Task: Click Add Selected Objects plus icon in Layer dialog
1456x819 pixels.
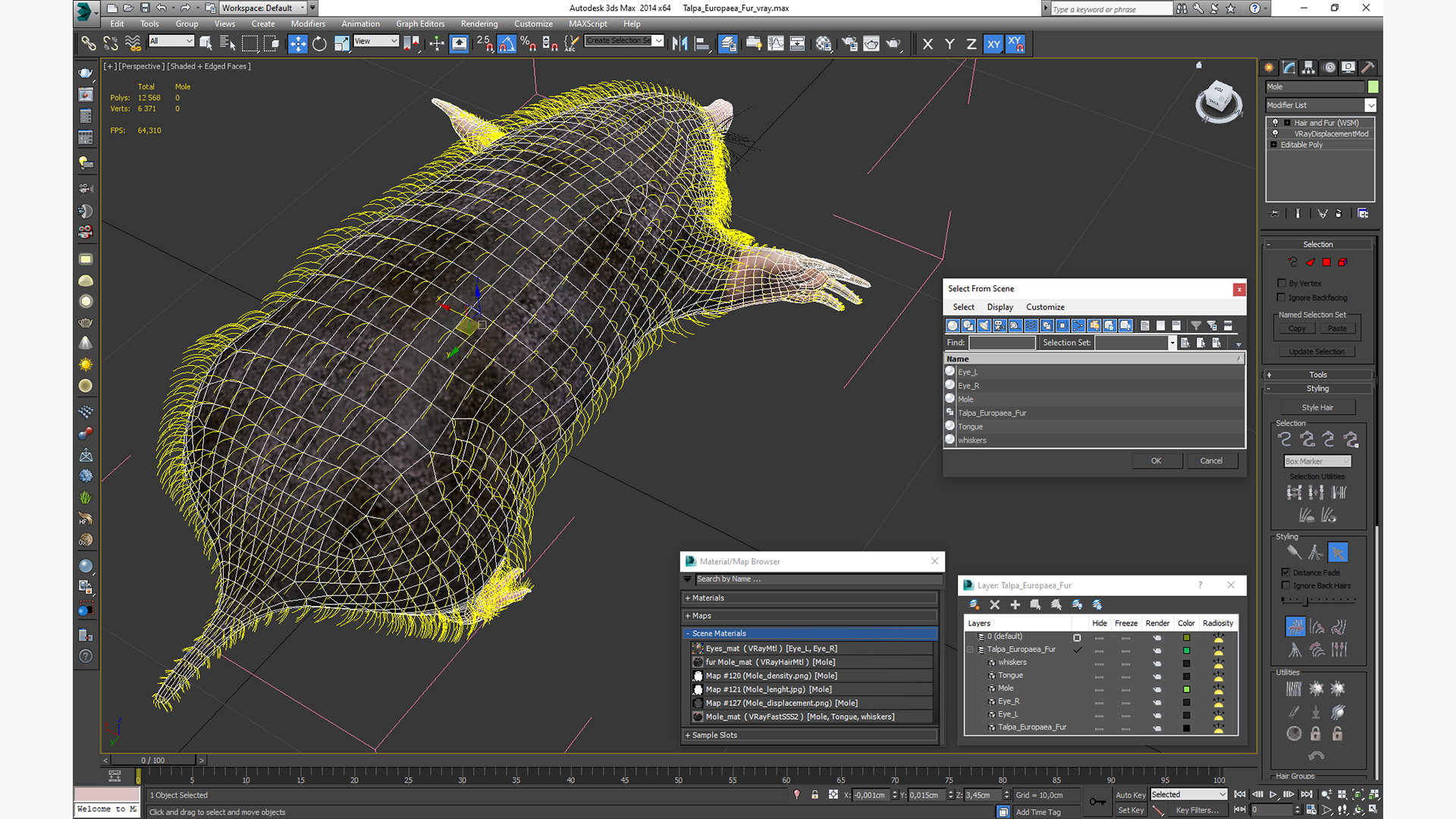Action: 1015,604
